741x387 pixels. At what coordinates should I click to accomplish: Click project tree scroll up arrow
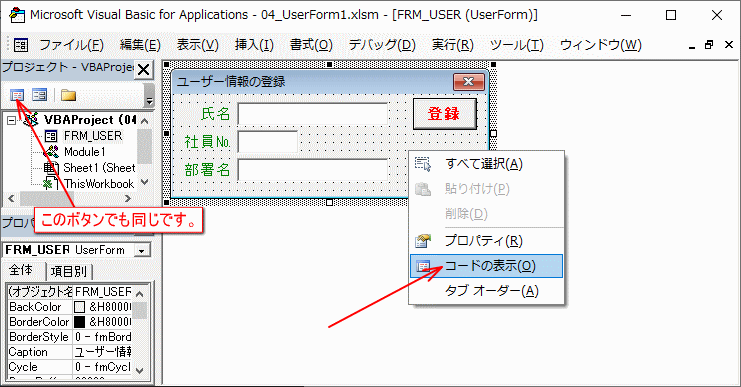coord(145,121)
